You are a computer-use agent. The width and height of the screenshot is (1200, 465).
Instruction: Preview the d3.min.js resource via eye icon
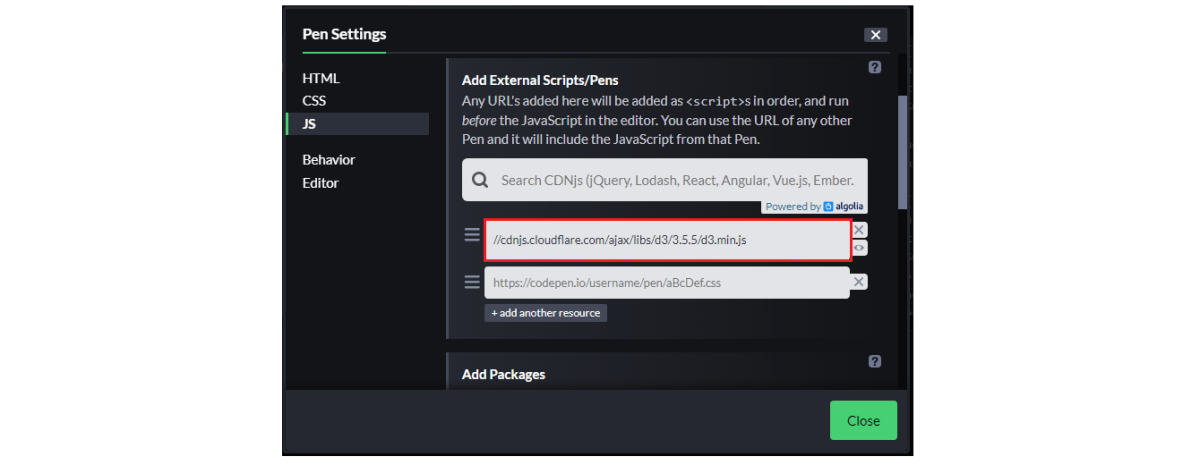pyautogui.click(x=859, y=248)
